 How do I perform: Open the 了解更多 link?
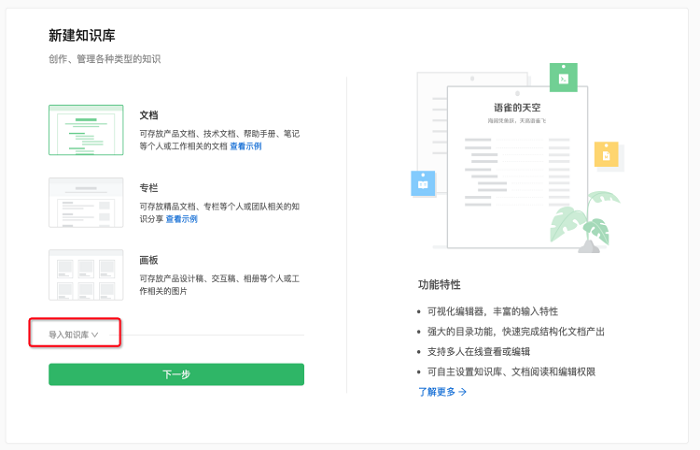click(x=442, y=392)
